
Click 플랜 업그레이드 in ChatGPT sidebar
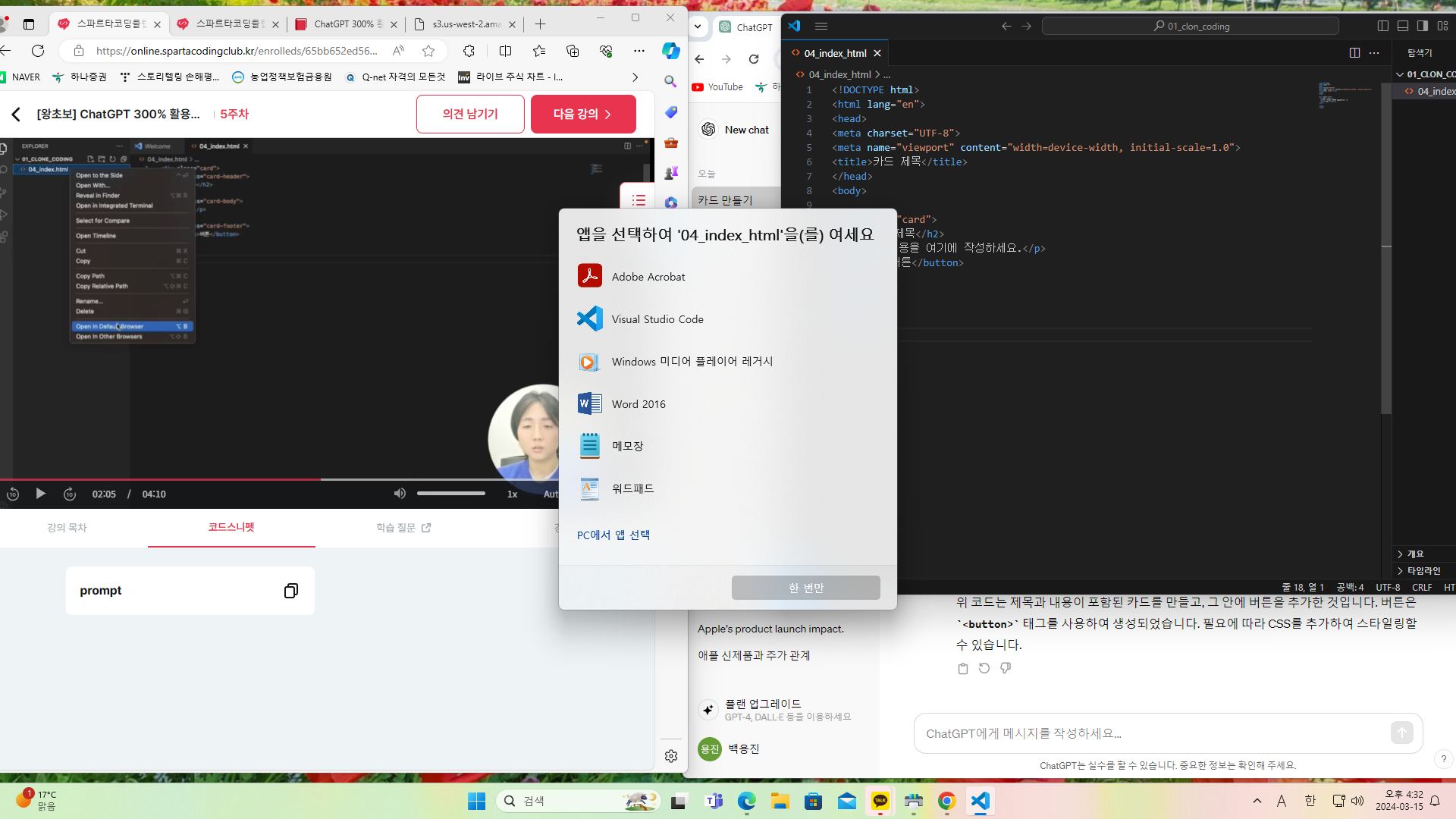(775, 710)
